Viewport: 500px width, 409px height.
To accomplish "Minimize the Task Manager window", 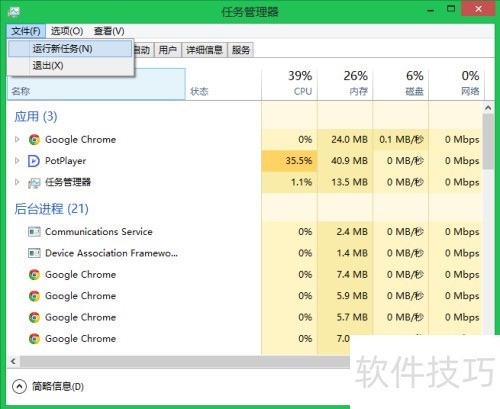I will pos(431,10).
